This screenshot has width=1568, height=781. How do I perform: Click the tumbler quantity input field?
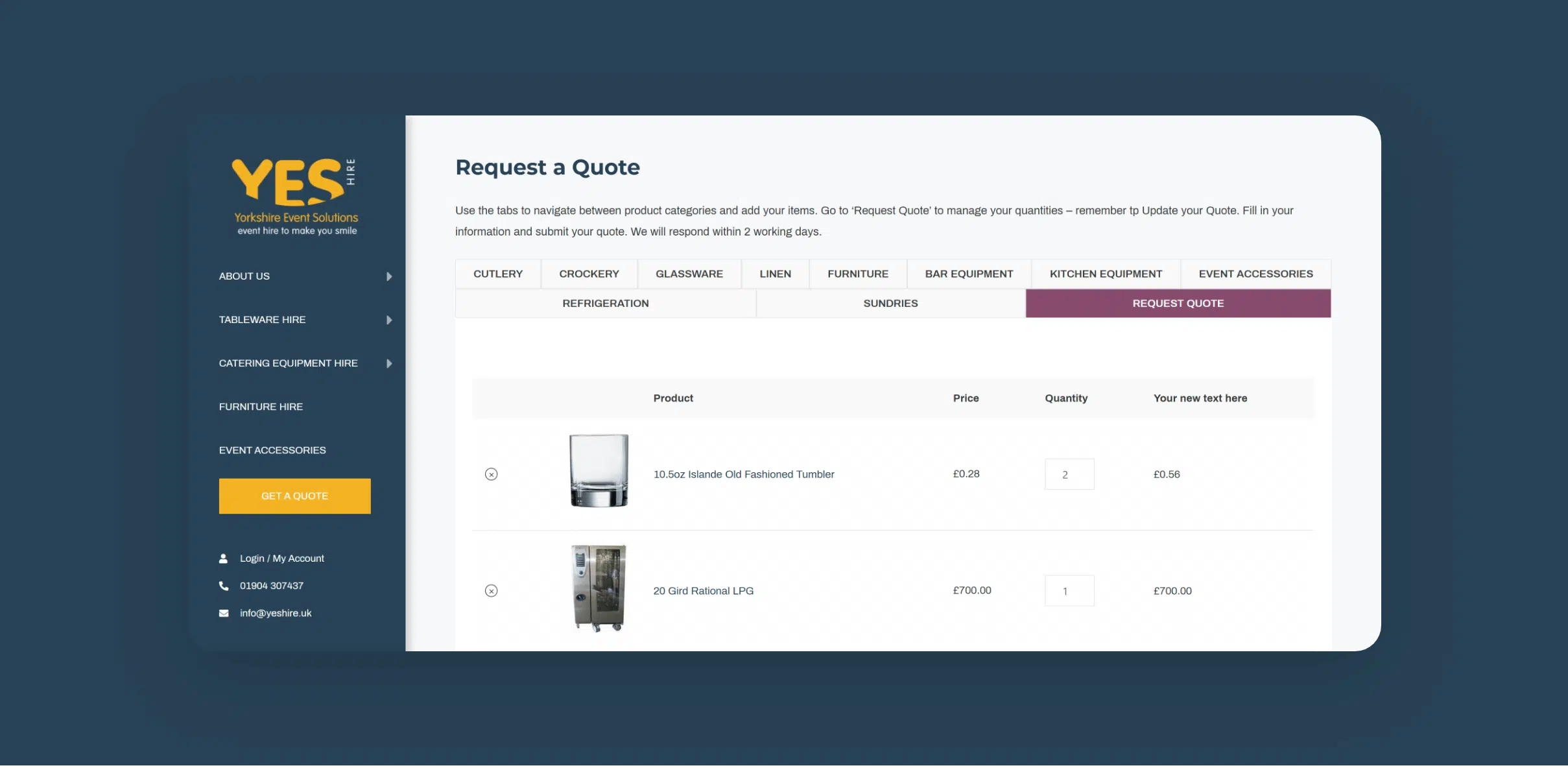tap(1069, 474)
